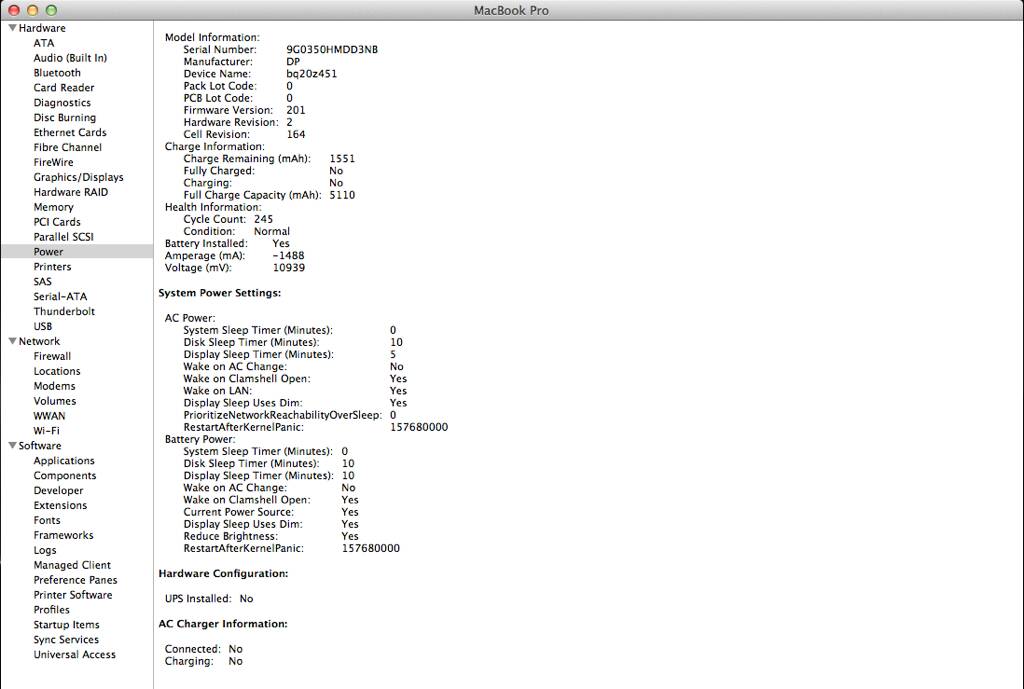
Task: Click the Condition value Normal
Action: point(272,231)
